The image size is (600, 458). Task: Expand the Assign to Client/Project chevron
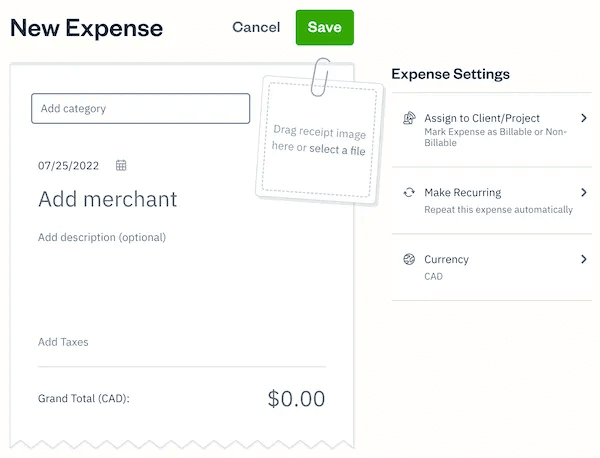pyautogui.click(x=583, y=118)
